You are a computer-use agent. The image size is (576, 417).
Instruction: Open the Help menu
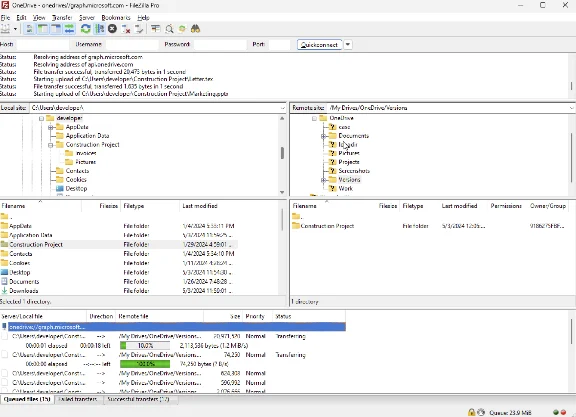(x=143, y=18)
